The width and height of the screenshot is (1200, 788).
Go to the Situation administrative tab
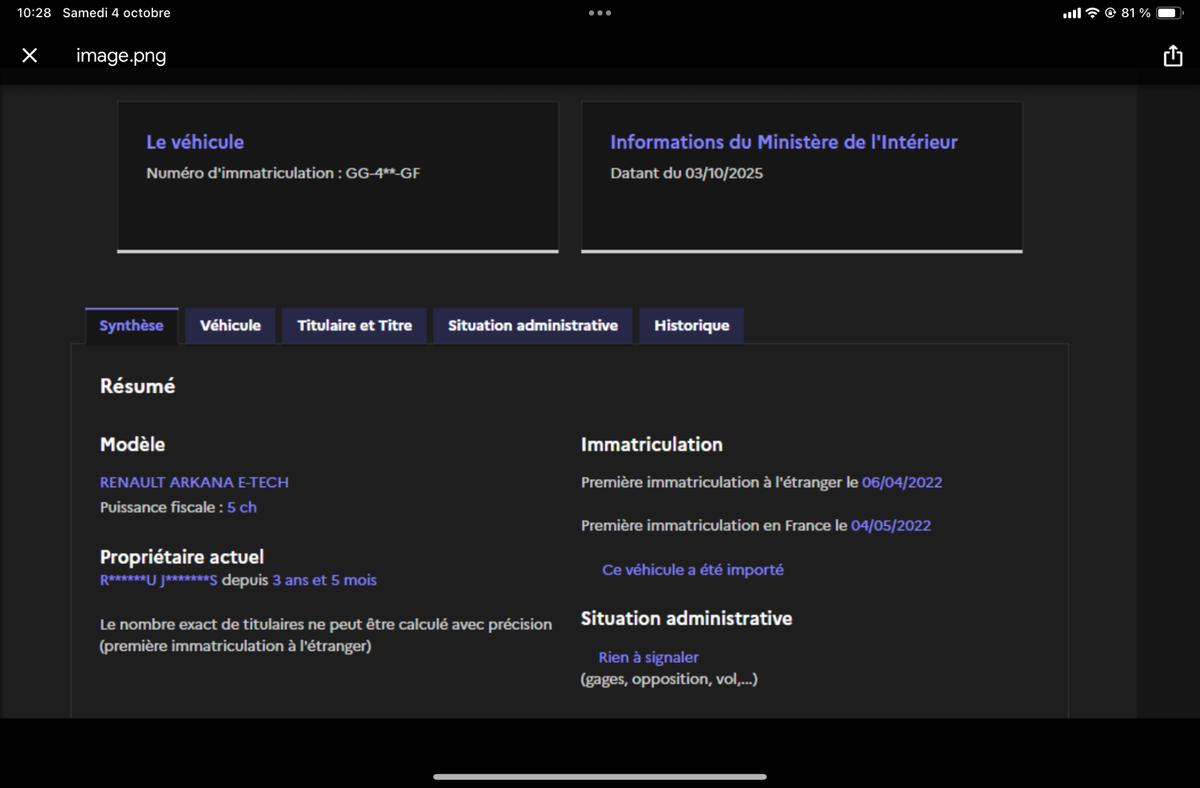click(x=532, y=326)
